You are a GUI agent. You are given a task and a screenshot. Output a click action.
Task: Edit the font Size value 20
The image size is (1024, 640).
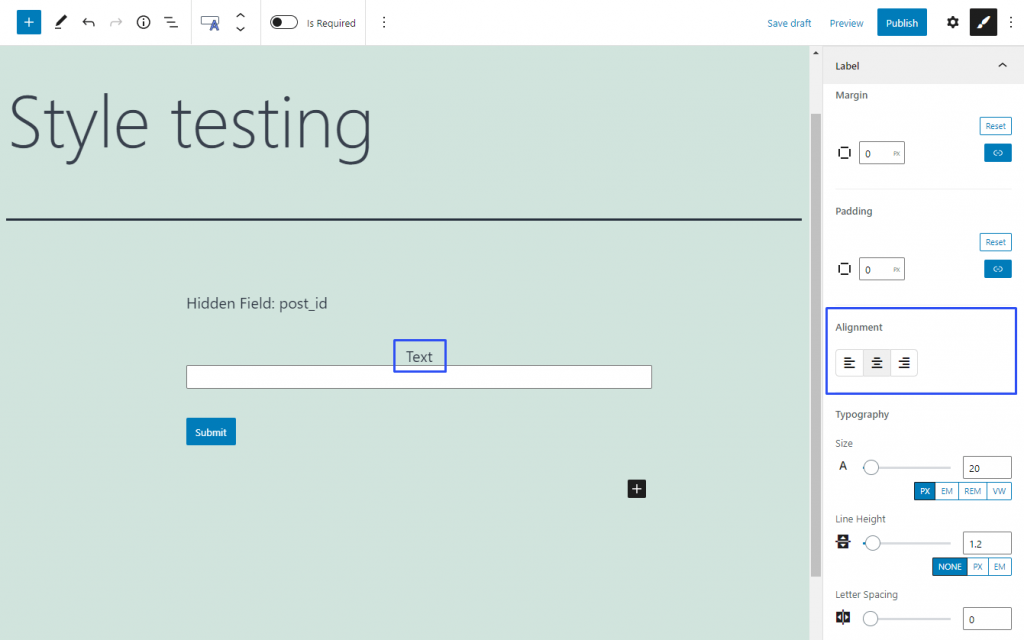coord(987,468)
